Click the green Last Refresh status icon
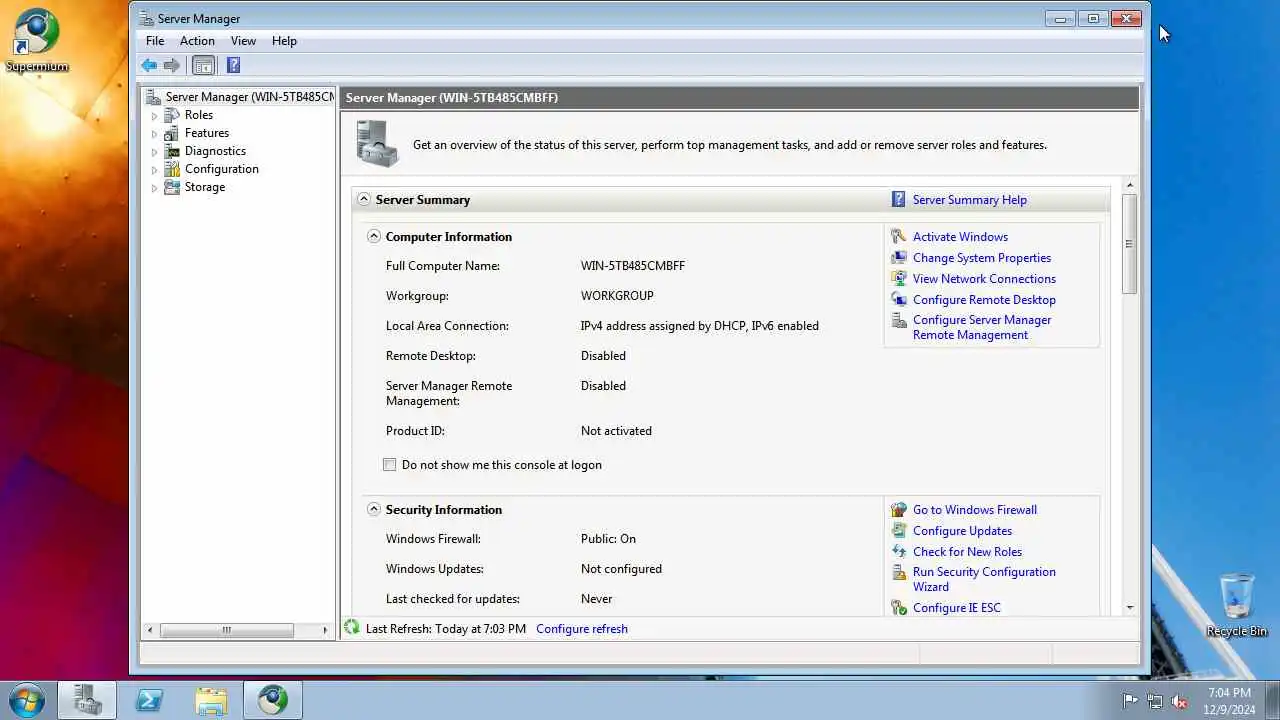1280x720 pixels. [352, 628]
